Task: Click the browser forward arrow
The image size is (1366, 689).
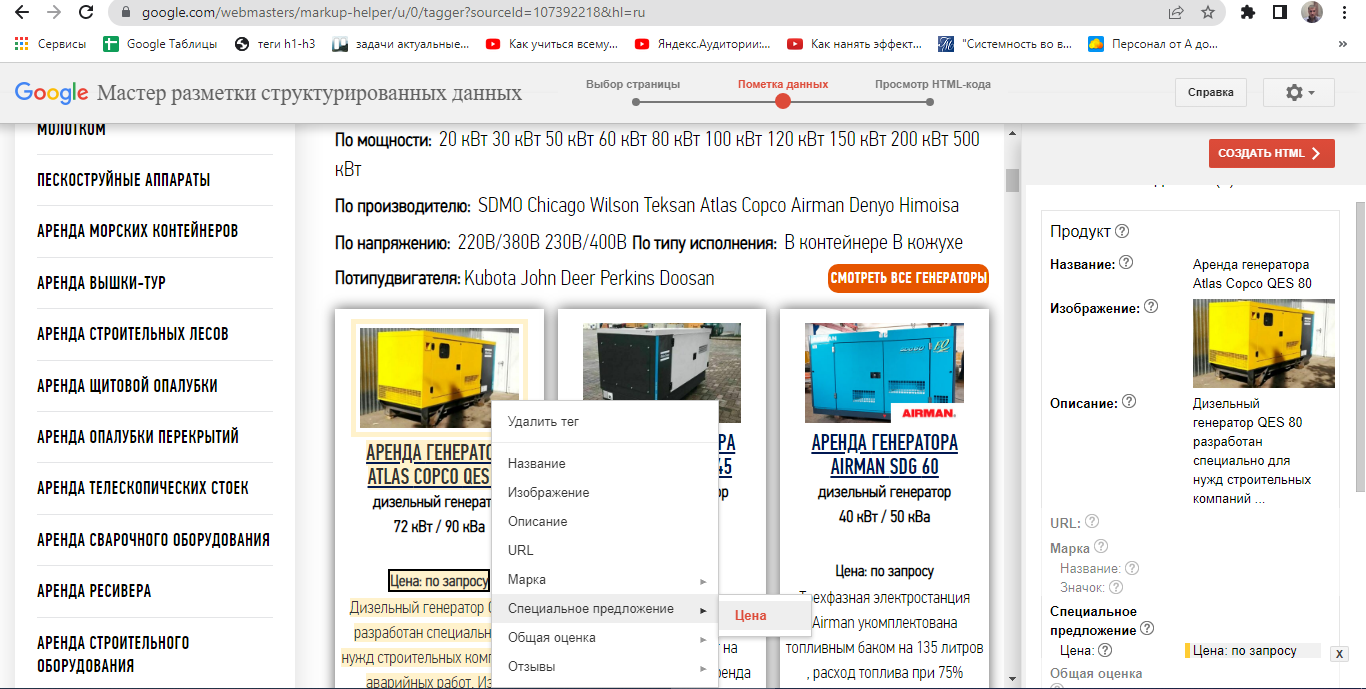Action: coord(54,13)
